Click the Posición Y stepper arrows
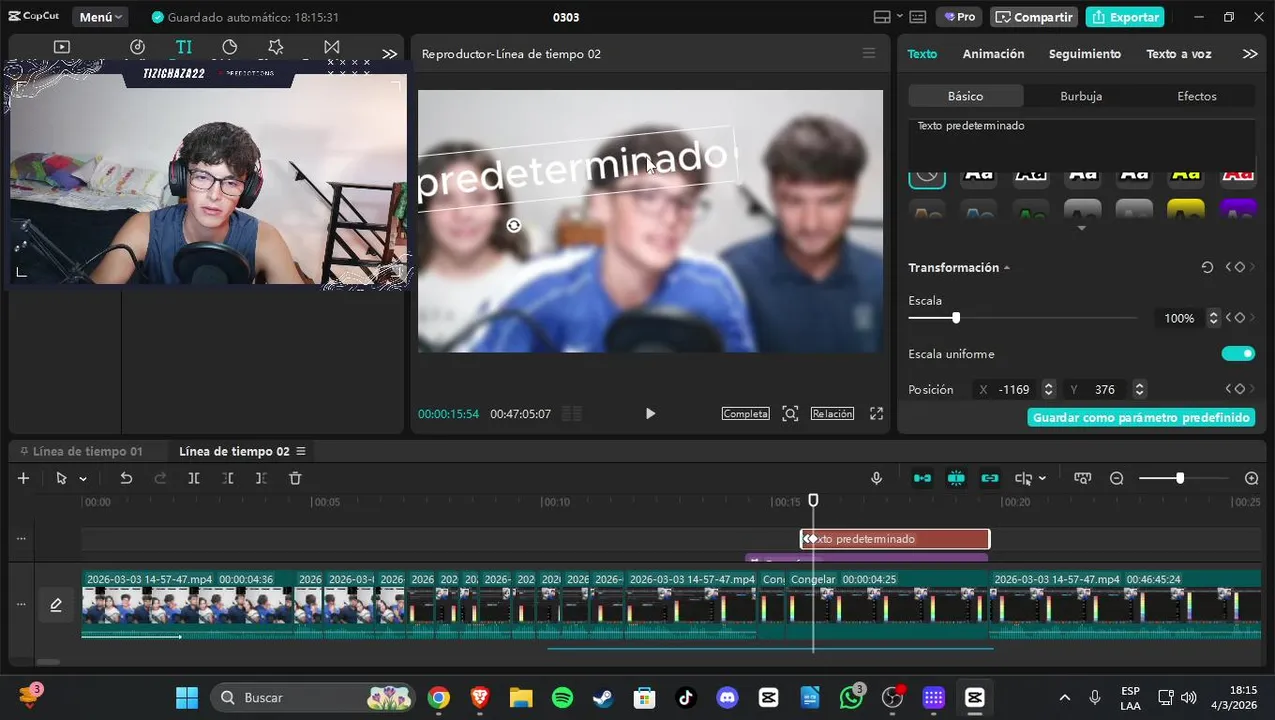This screenshot has width=1275, height=720. [x=1139, y=390]
